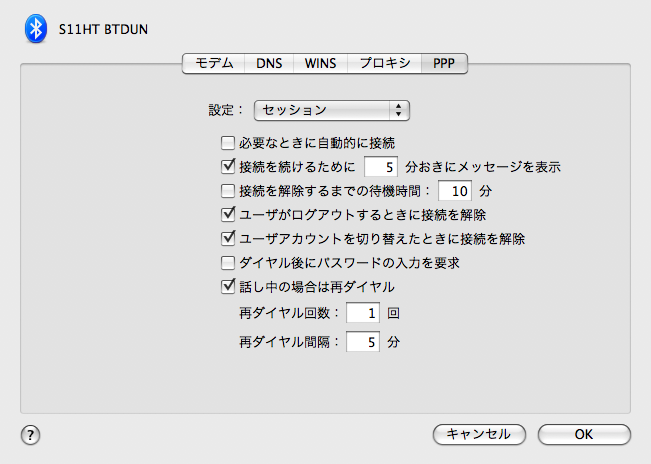The width and height of the screenshot is (651, 464).
Task: Disable 話し中の場合は再ダイヤル checkbox
Action: [x=227, y=287]
